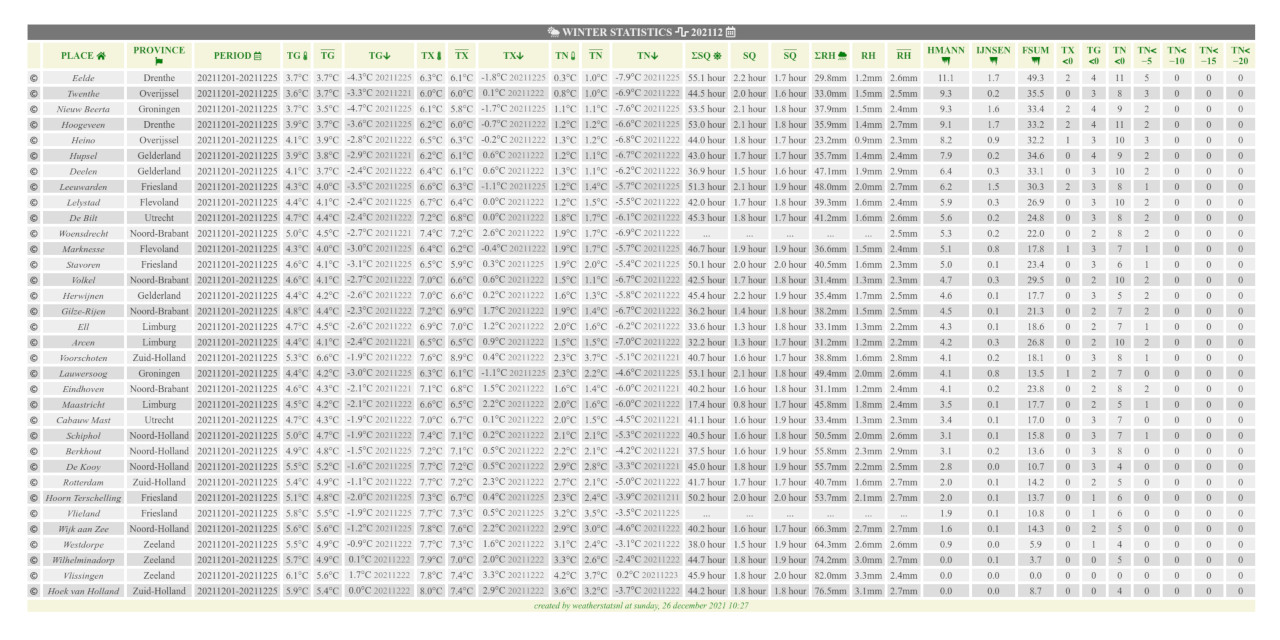
Task: Click the thermometer icon next to TX
Action: point(437,55)
